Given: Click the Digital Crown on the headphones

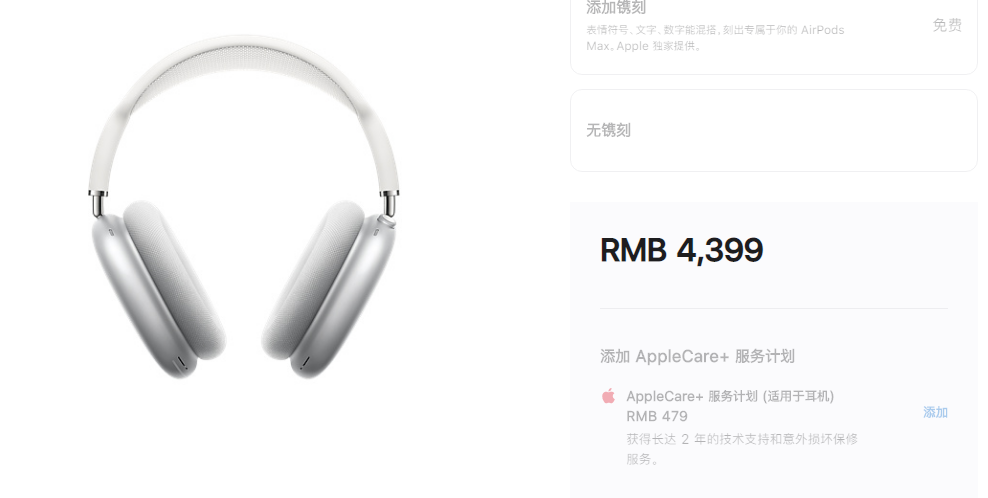Looking at the screenshot, I should tap(385, 221).
